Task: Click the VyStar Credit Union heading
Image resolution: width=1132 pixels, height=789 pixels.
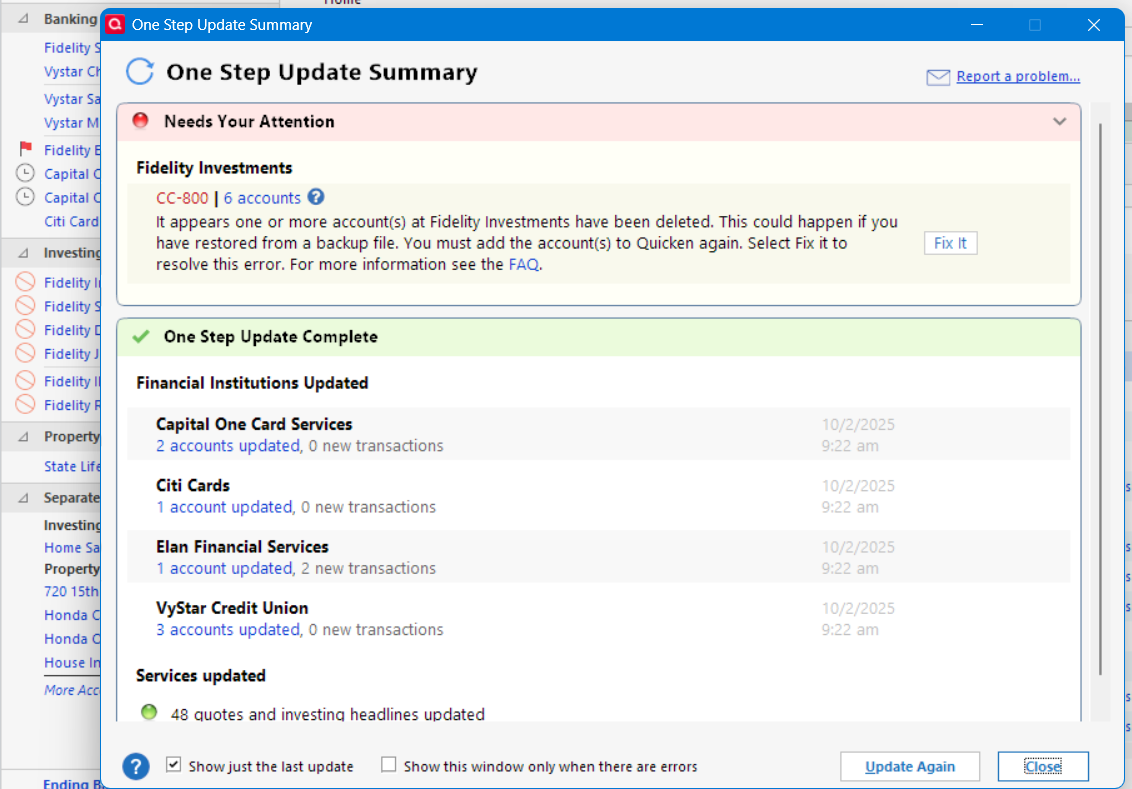Action: point(232,609)
